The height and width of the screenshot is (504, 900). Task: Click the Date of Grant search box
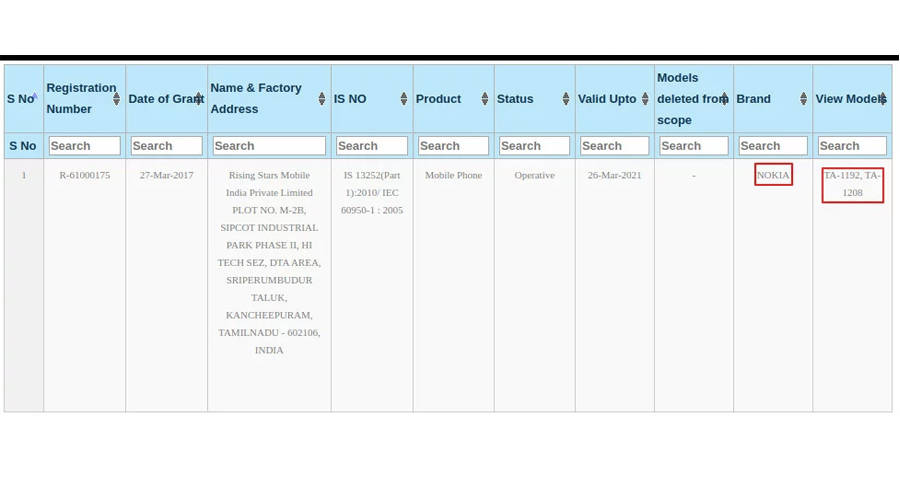[166, 146]
